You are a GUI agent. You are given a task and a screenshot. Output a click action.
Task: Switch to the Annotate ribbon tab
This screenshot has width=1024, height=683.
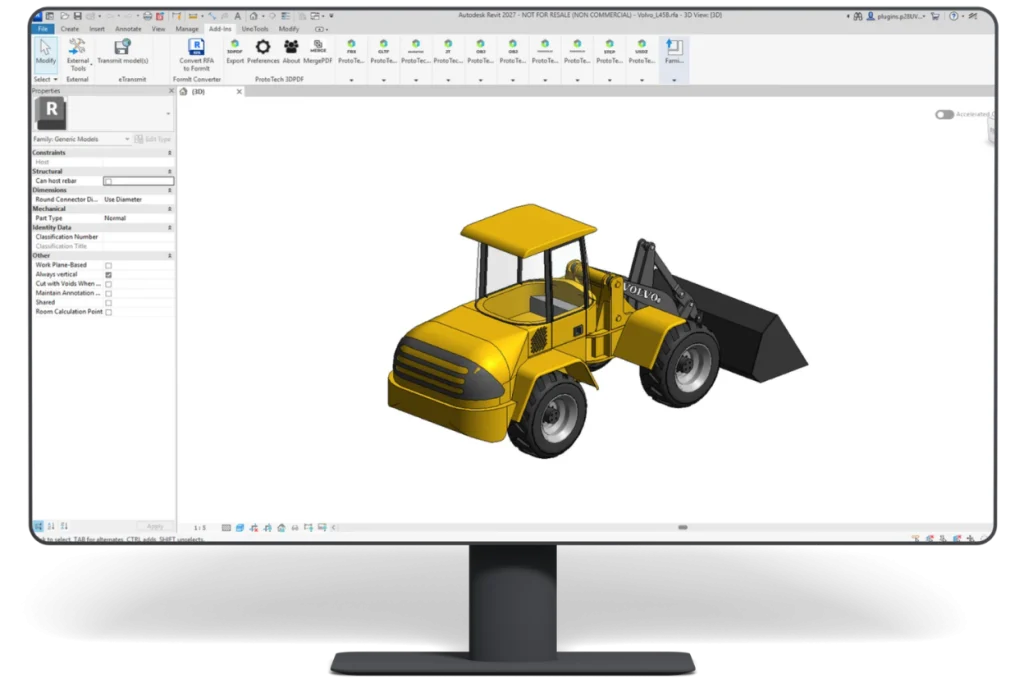tap(128, 29)
